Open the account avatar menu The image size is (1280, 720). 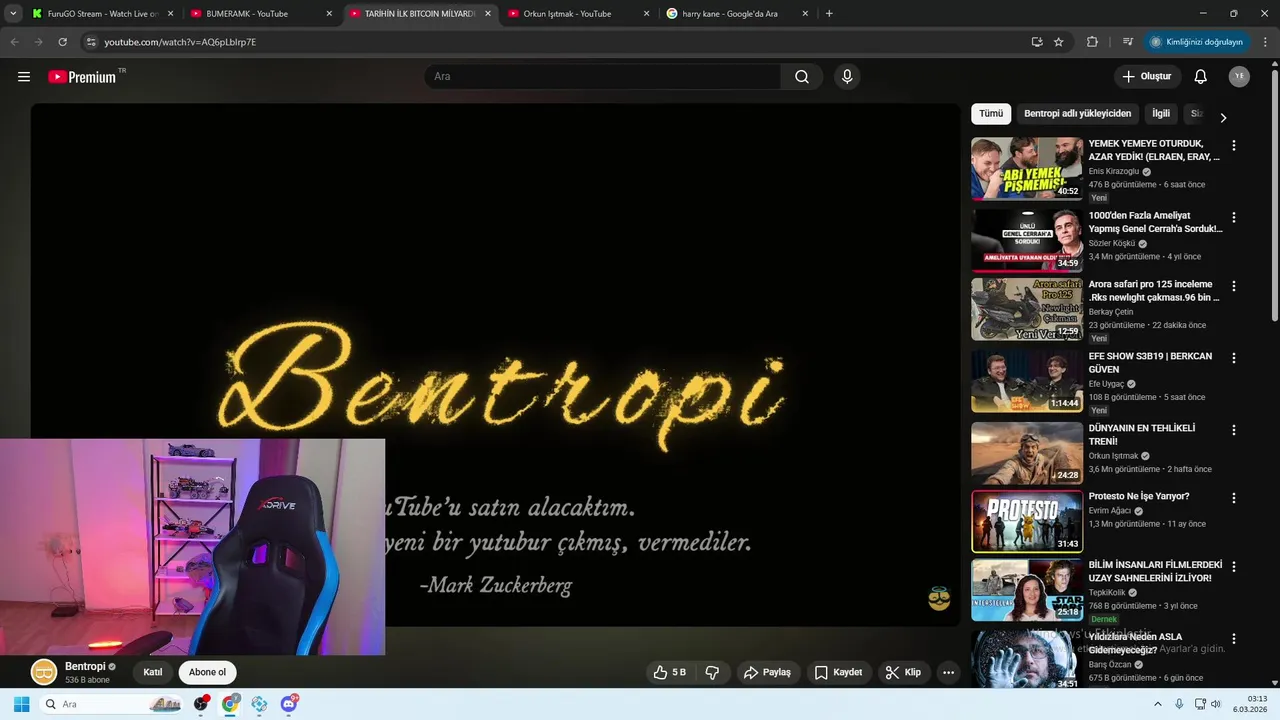pyautogui.click(x=1239, y=77)
